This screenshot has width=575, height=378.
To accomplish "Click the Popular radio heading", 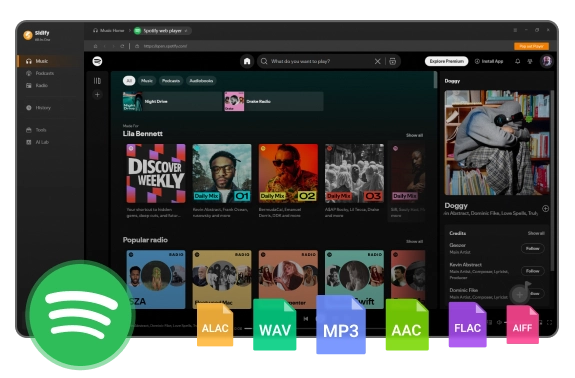I will point(145,240).
